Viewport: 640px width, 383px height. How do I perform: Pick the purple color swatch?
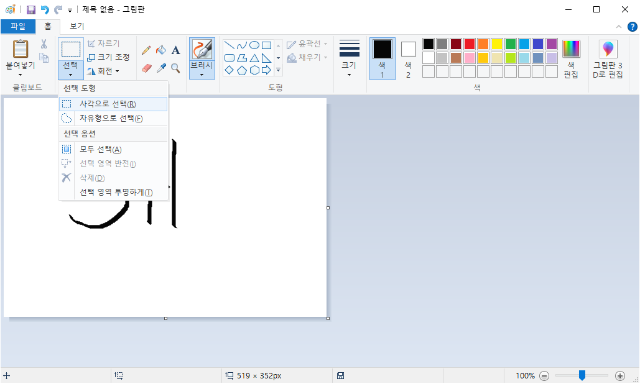tap(552, 44)
